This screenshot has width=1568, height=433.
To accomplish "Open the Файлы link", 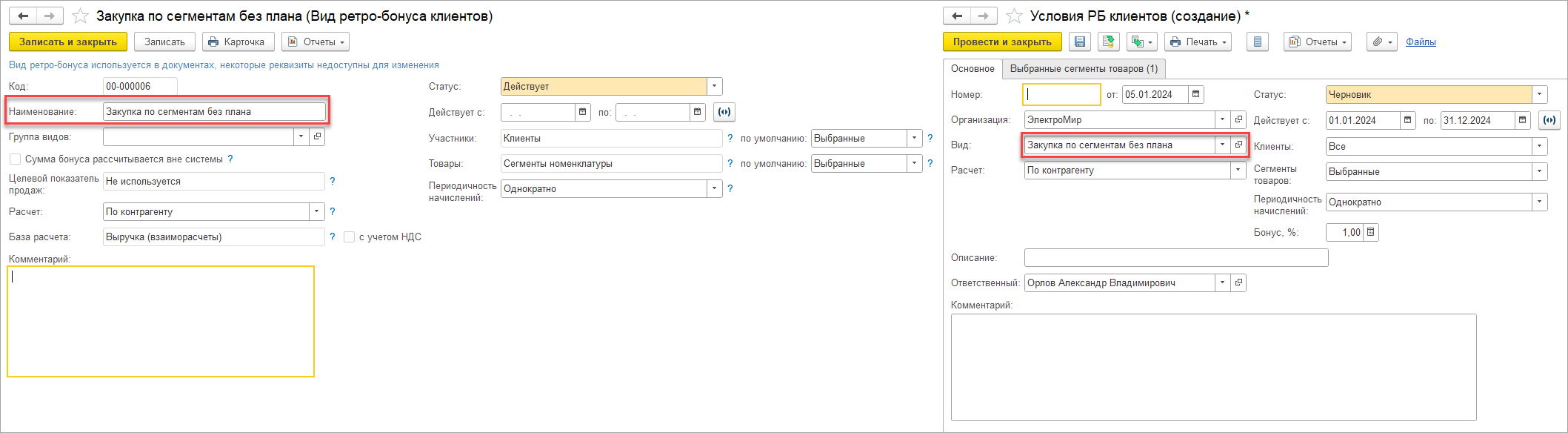I will [x=1421, y=42].
